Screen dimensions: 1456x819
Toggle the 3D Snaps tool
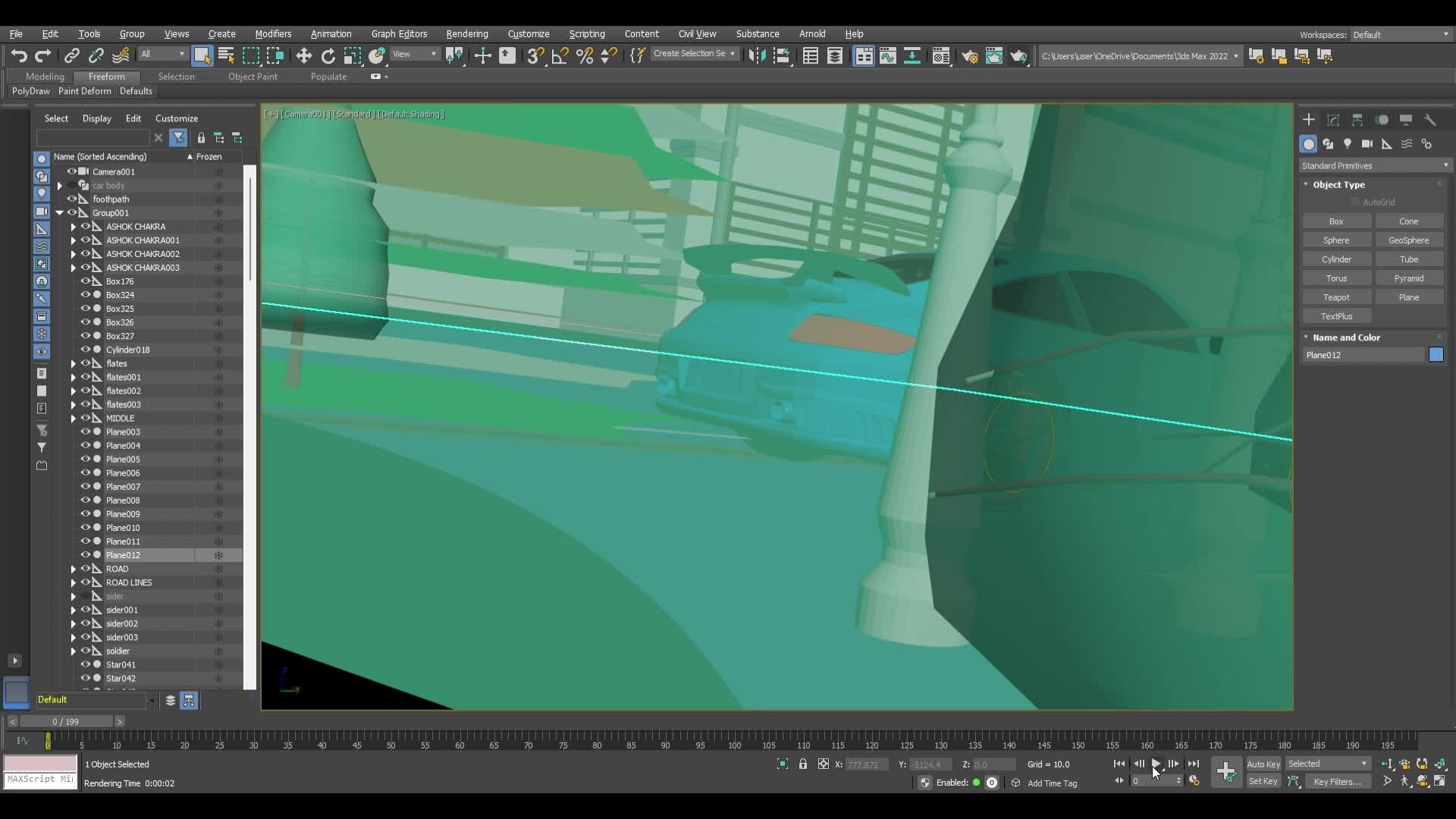tap(535, 55)
